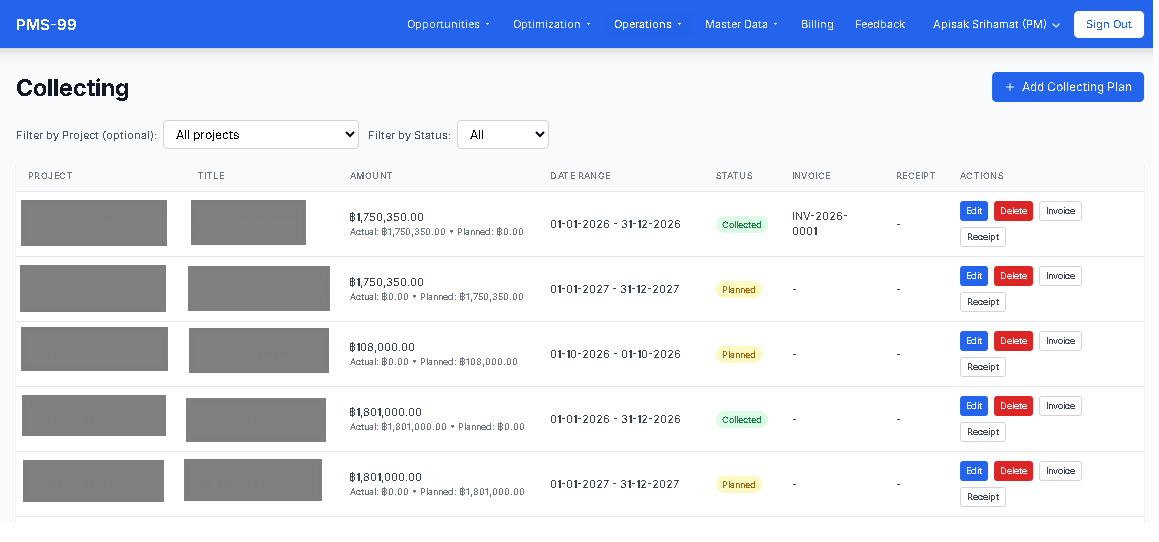Open the Opportunities menu
1159x542 pixels.
(448, 24)
